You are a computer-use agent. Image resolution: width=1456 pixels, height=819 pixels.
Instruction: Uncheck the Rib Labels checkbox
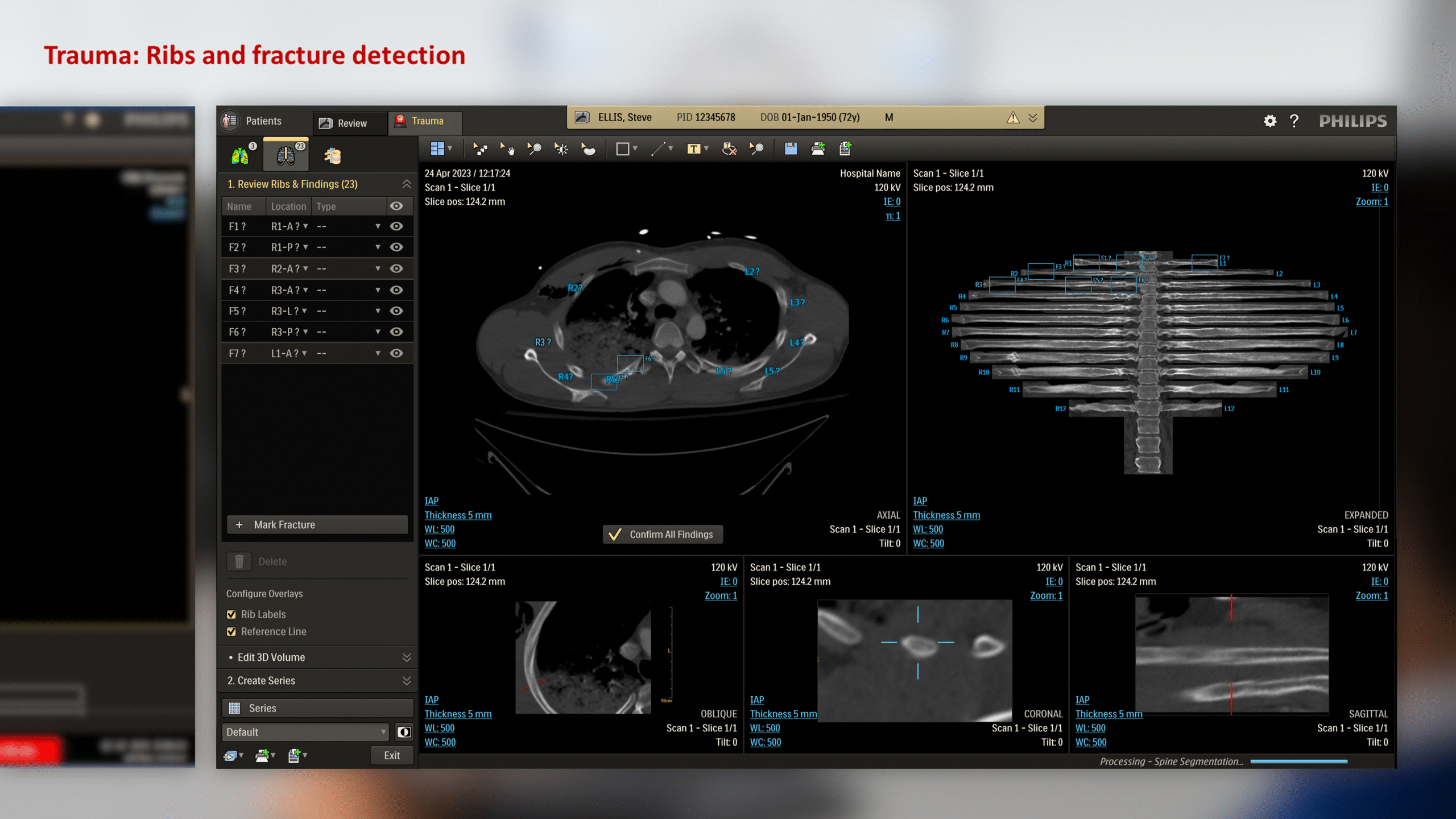(231, 614)
